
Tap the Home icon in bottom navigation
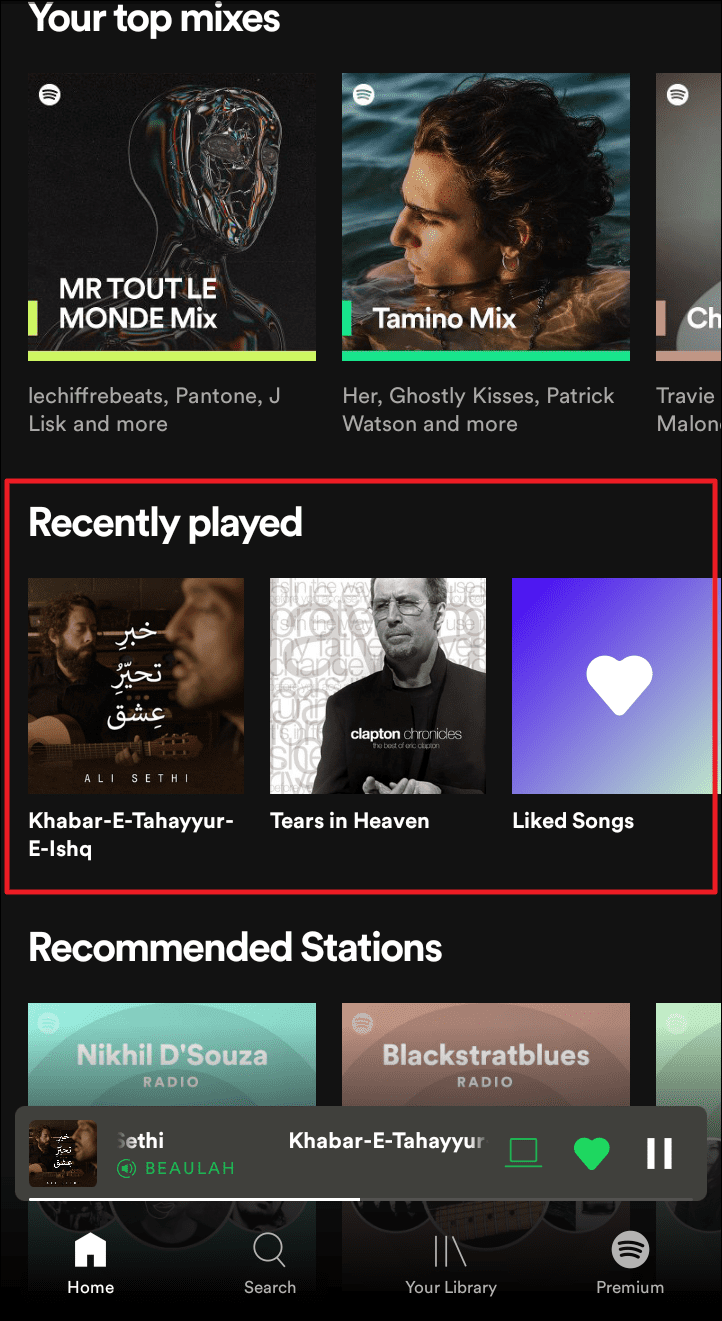(90, 1251)
